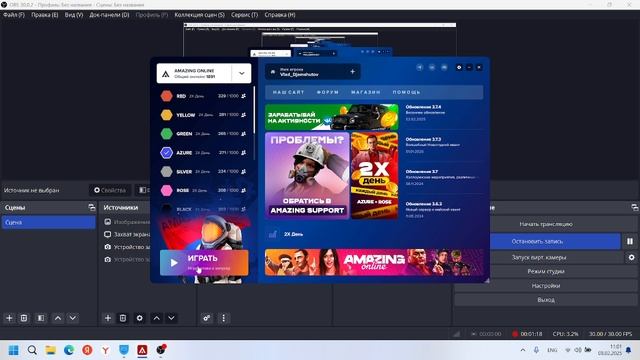Move the scene up in Scenes list
The width and height of the screenshot is (640, 360).
tap(58, 318)
